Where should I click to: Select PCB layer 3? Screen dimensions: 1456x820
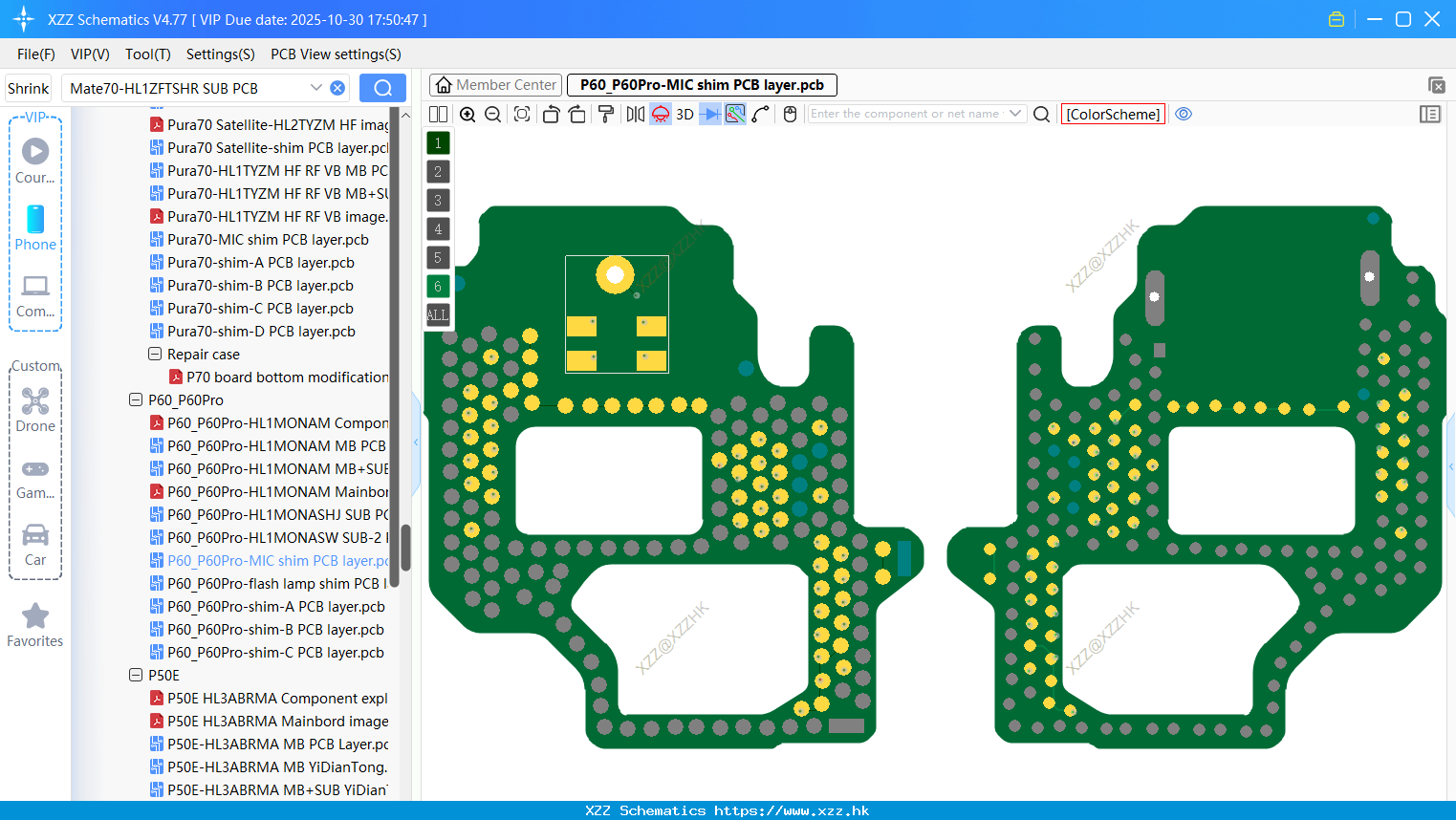click(x=438, y=201)
